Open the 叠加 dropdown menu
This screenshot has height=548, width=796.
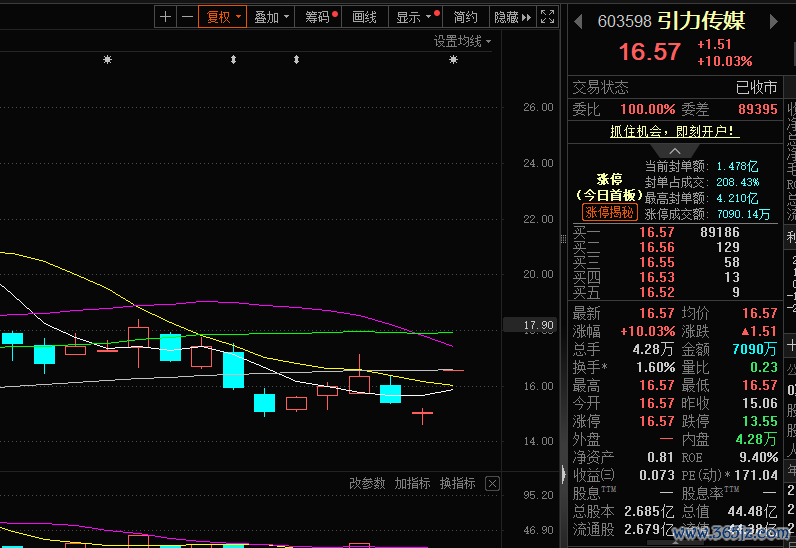271,17
